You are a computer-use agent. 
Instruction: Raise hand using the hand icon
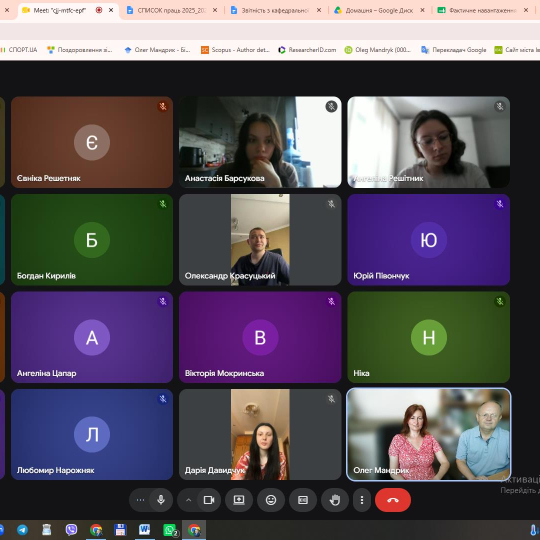pyautogui.click(x=335, y=500)
